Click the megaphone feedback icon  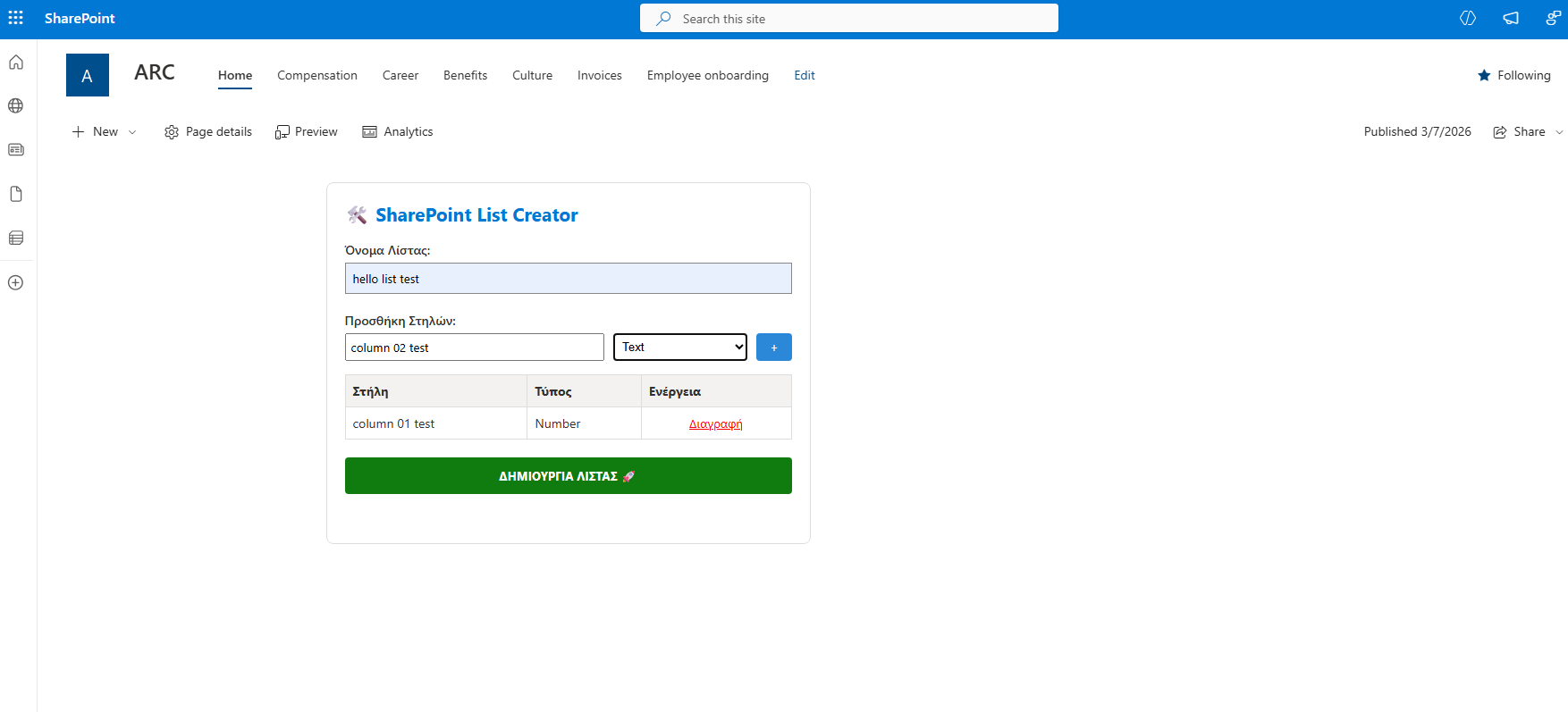(1511, 18)
